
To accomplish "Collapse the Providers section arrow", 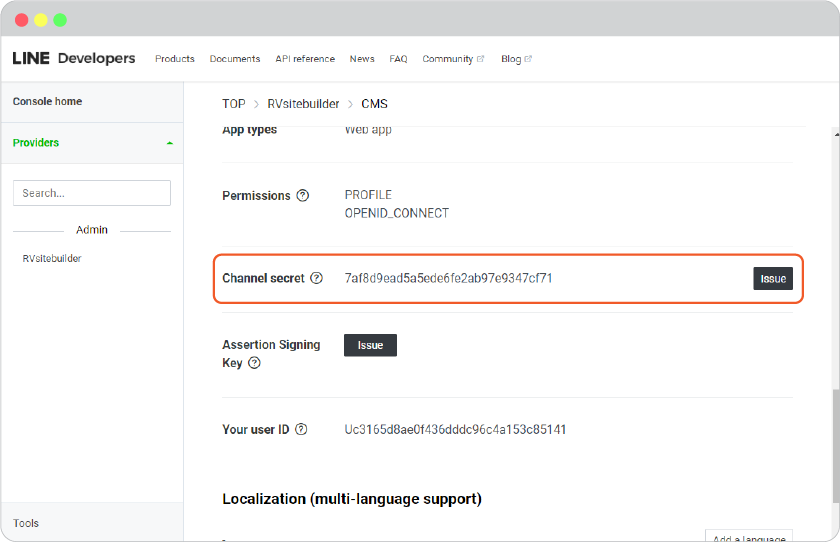I will (x=170, y=143).
